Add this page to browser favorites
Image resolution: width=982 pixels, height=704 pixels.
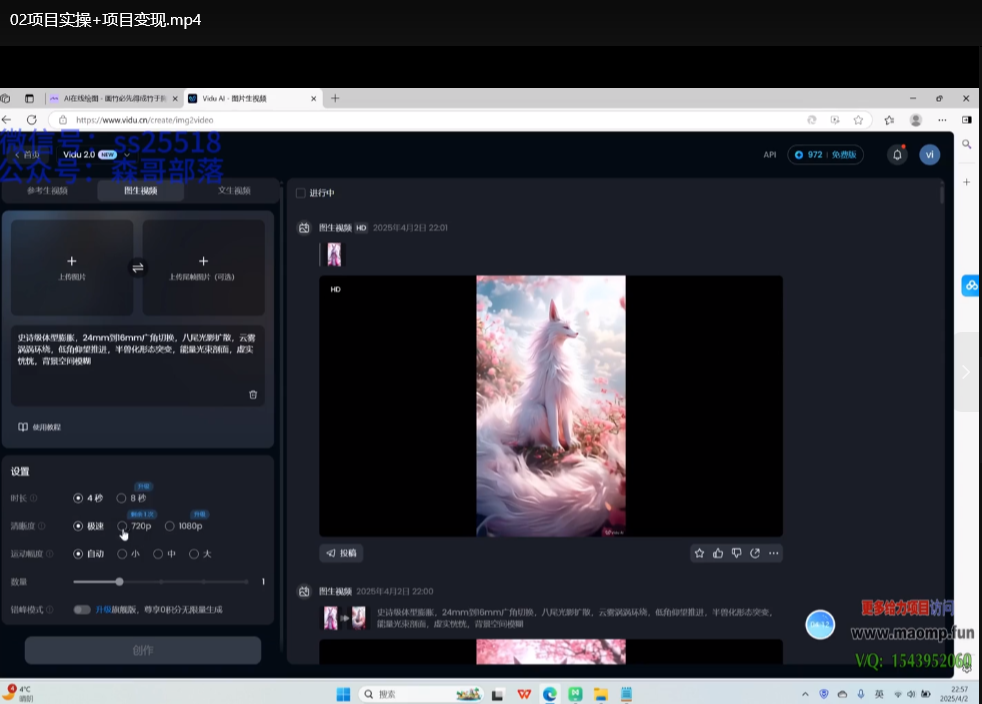pyautogui.click(x=858, y=120)
